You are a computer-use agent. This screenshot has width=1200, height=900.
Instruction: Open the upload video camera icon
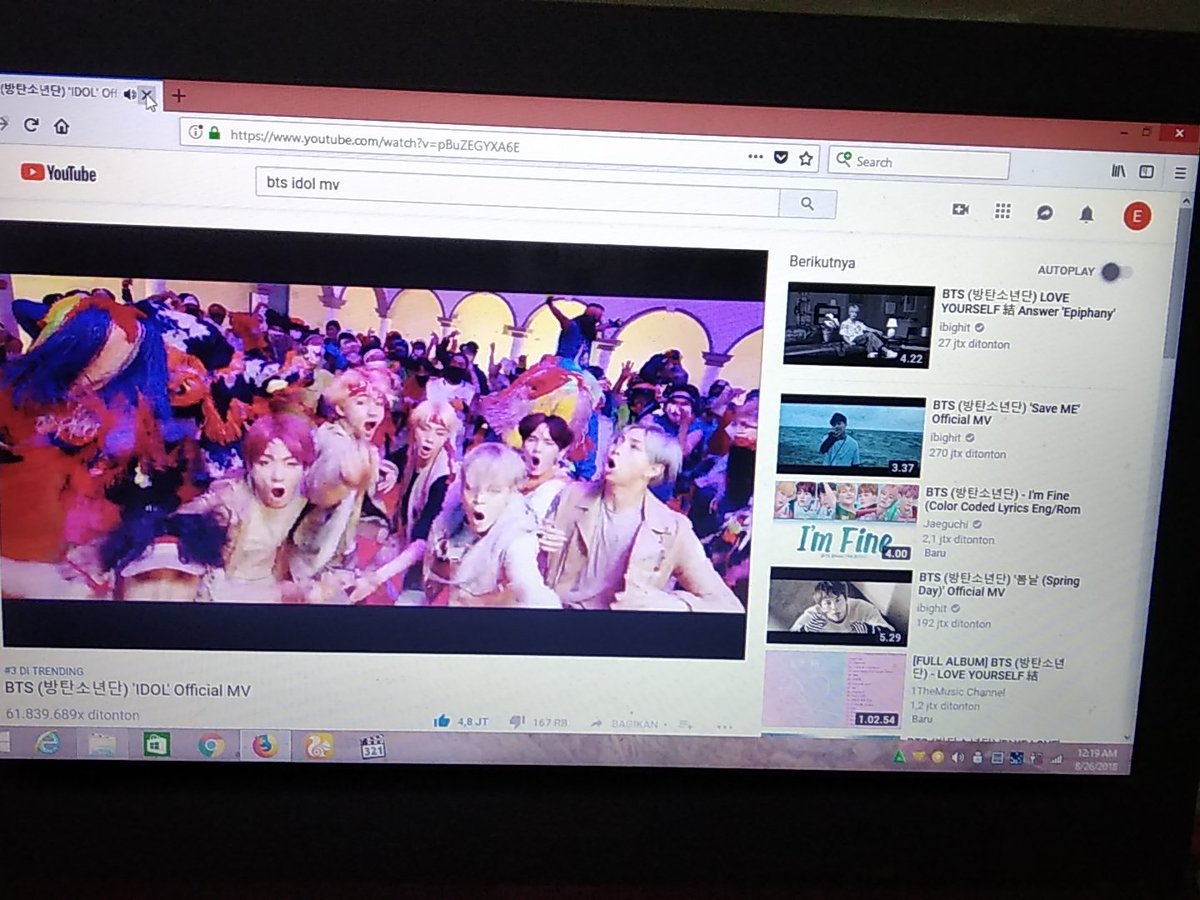click(961, 210)
